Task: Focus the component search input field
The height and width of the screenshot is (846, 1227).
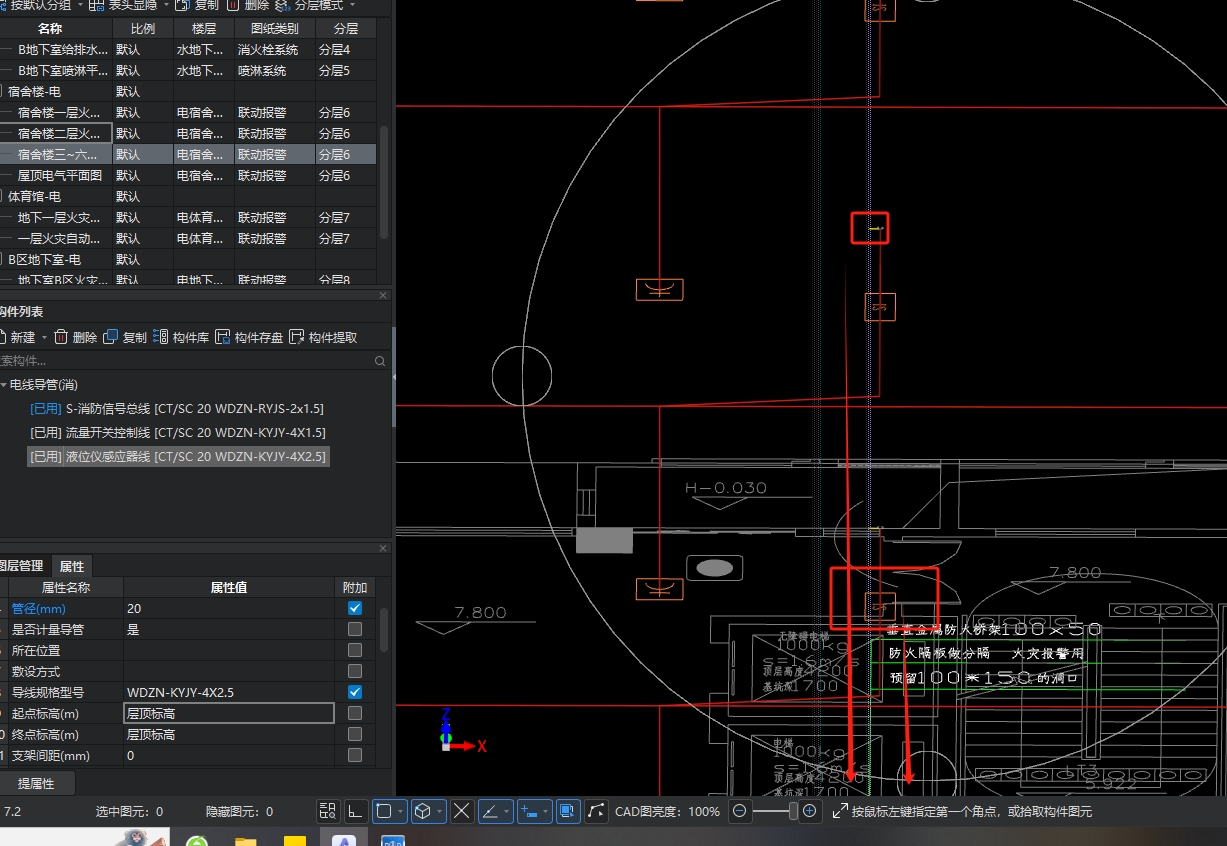Action: [x=185, y=361]
